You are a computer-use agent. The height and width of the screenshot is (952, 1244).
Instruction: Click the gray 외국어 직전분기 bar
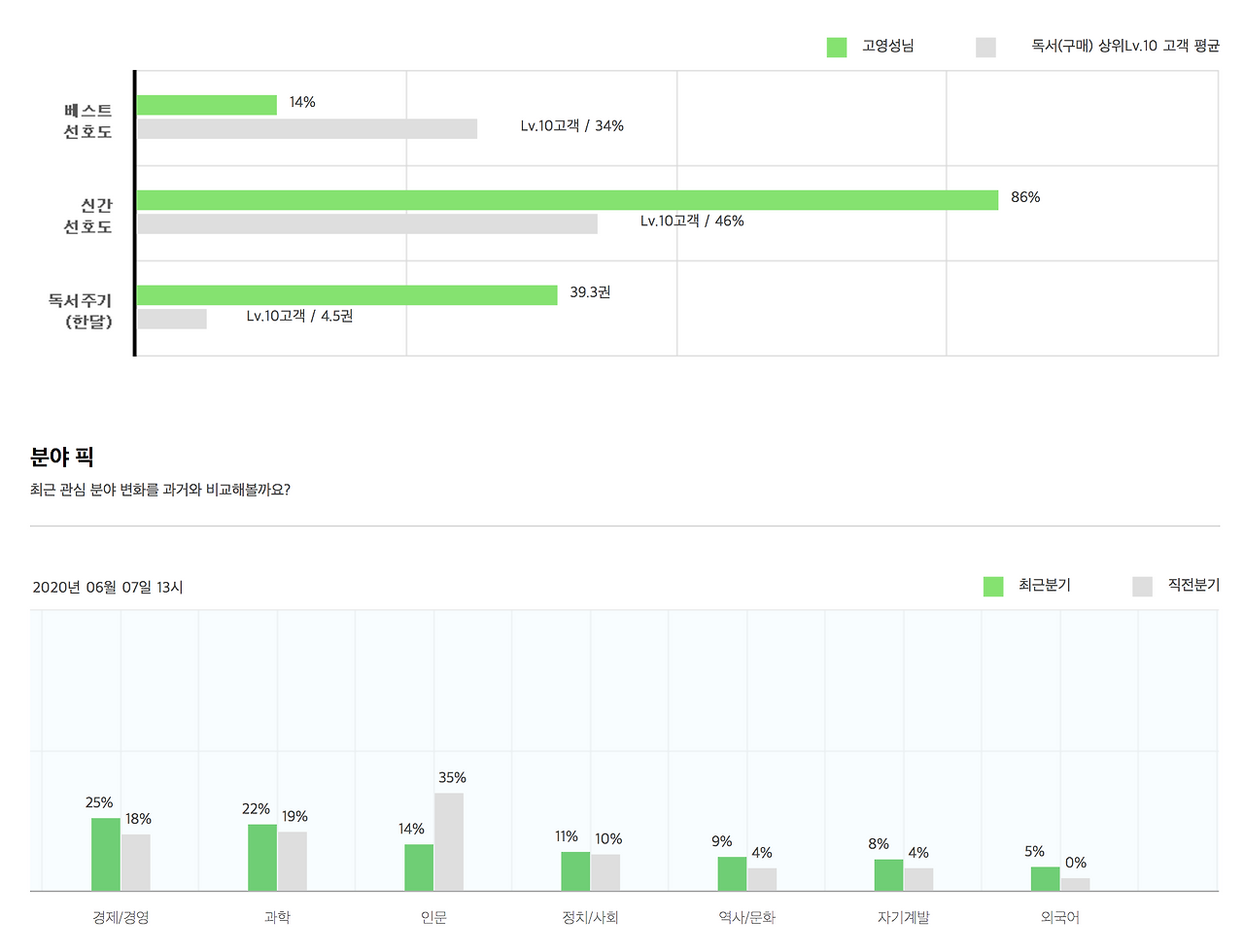point(1075,885)
